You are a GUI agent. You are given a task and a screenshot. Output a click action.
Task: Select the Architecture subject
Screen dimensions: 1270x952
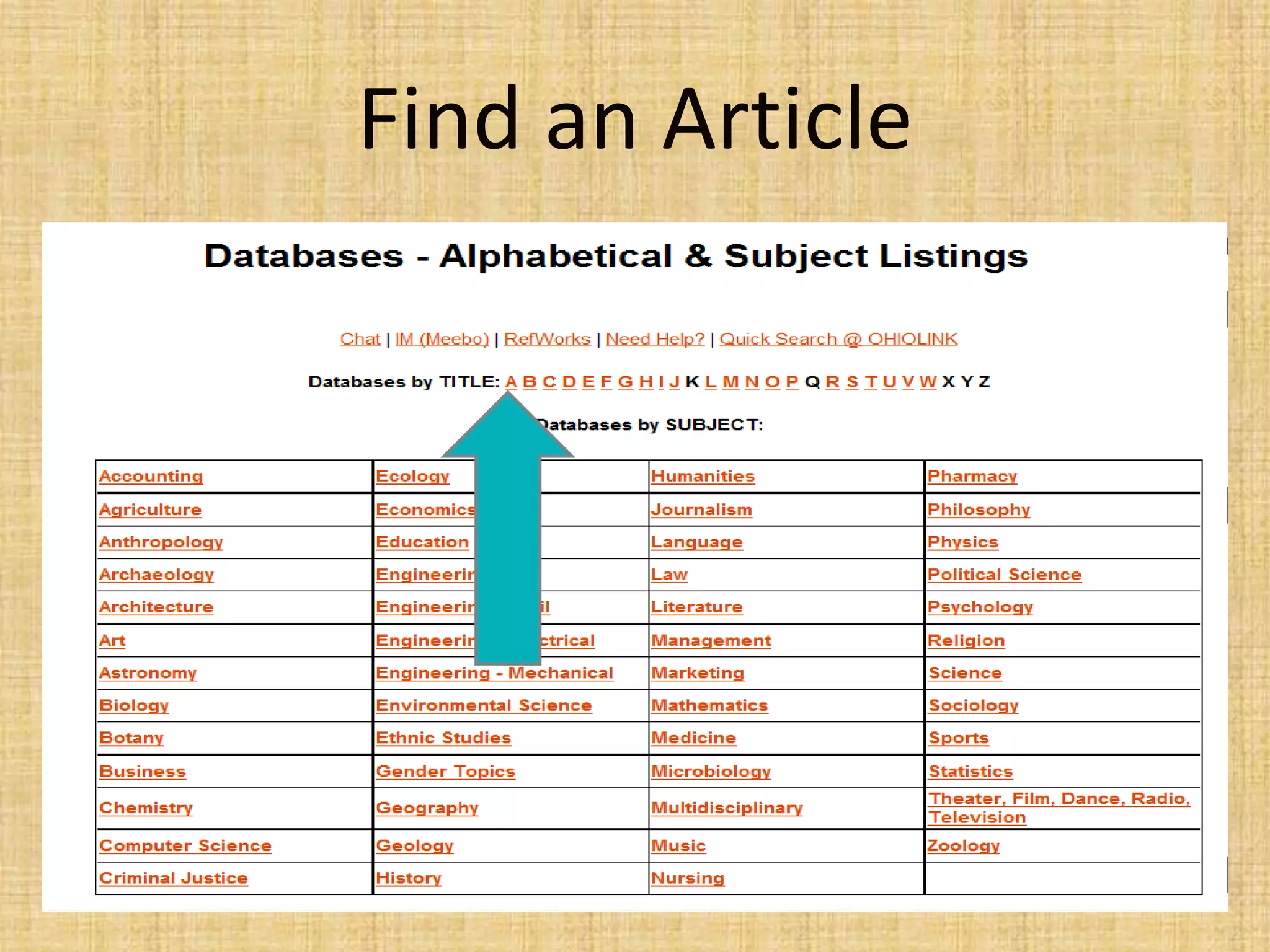pos(156,607)
